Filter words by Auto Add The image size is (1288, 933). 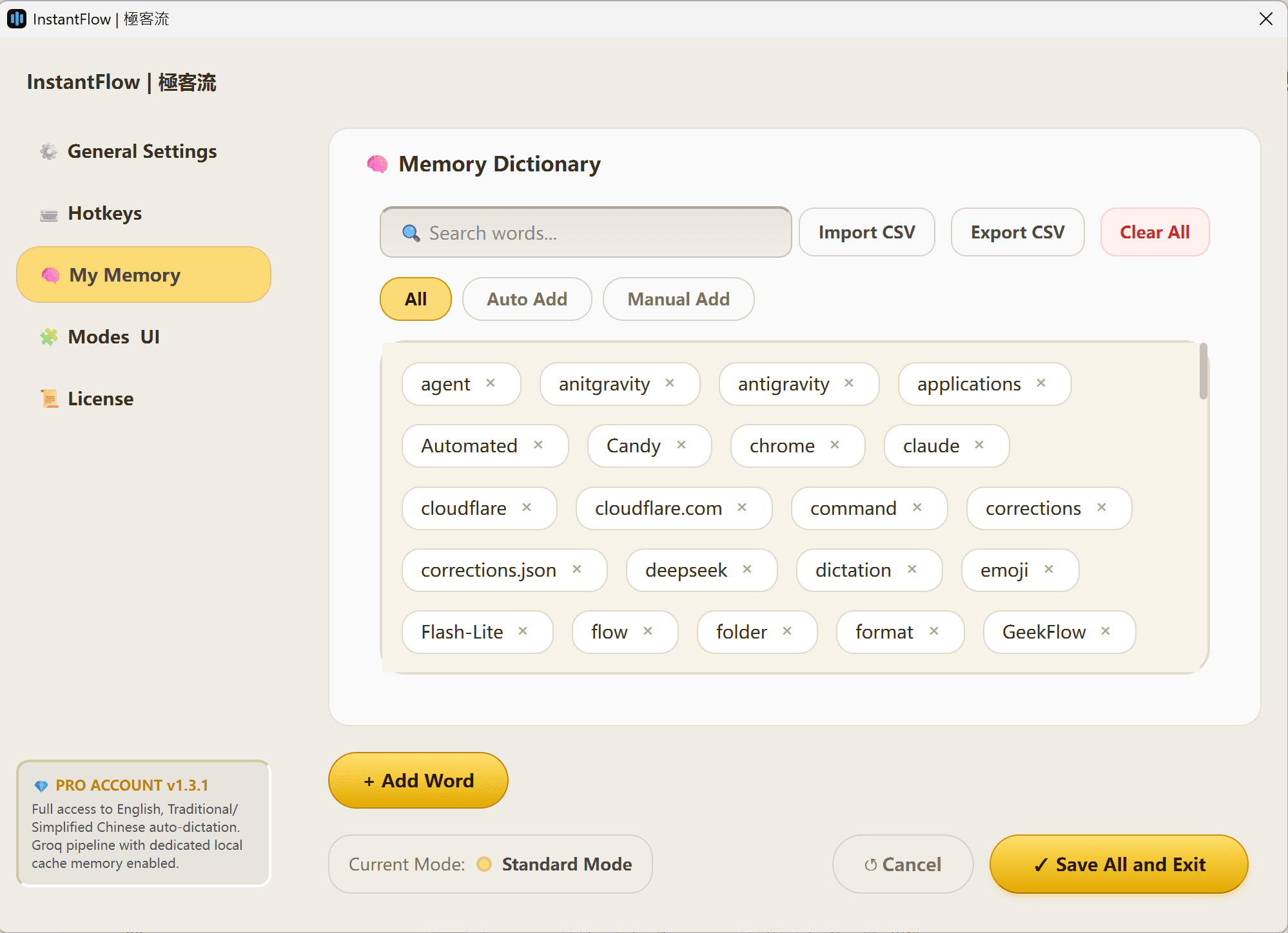pyautogui.click(x=527, y=299)
